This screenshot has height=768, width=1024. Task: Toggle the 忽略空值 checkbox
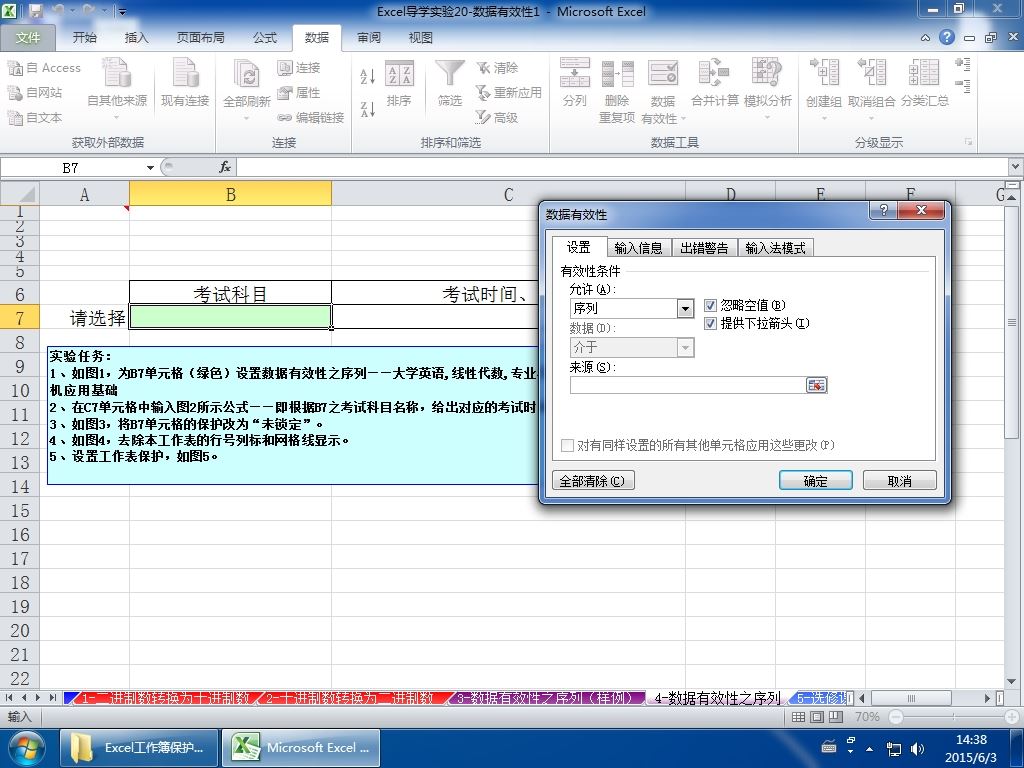click(x=711, y=305)
